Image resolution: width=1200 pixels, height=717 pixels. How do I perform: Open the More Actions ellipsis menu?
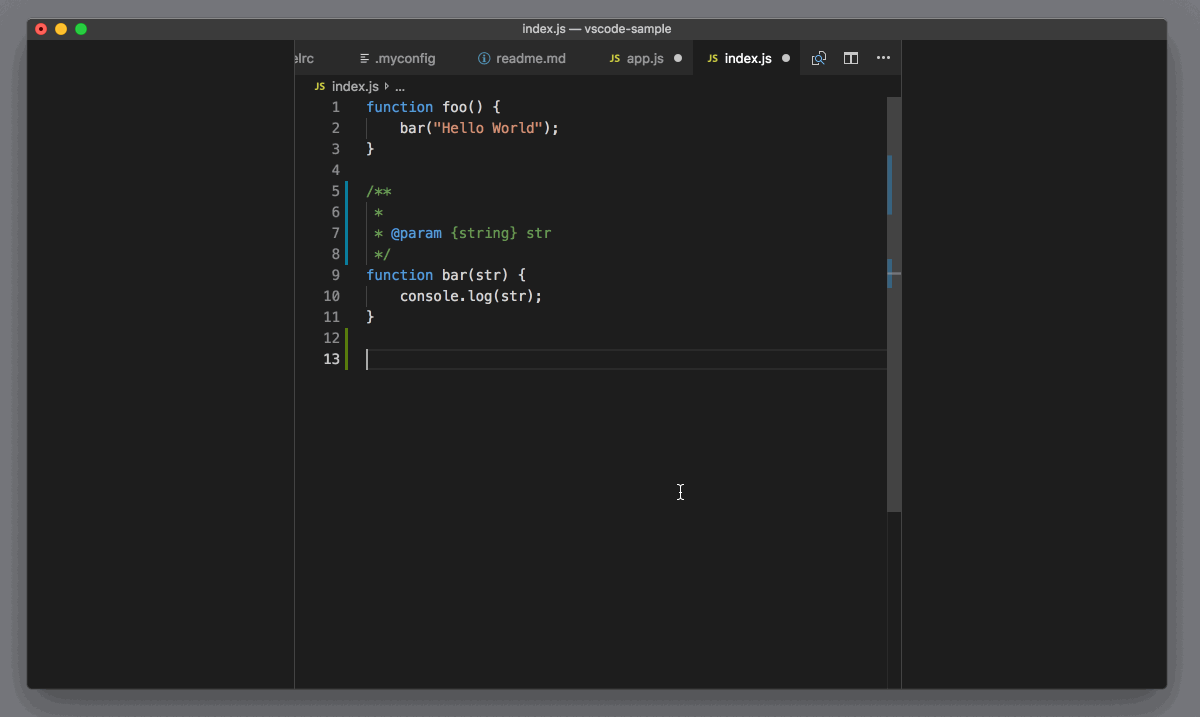883,58
